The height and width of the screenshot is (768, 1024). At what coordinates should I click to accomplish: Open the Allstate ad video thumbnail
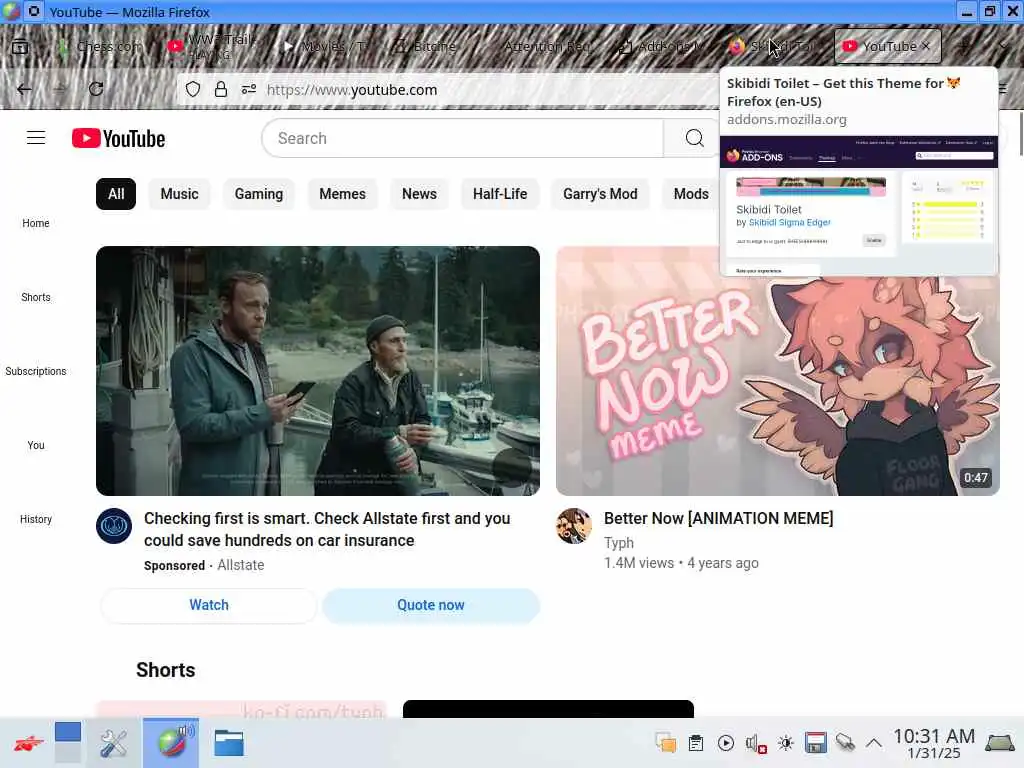[317, 371]
